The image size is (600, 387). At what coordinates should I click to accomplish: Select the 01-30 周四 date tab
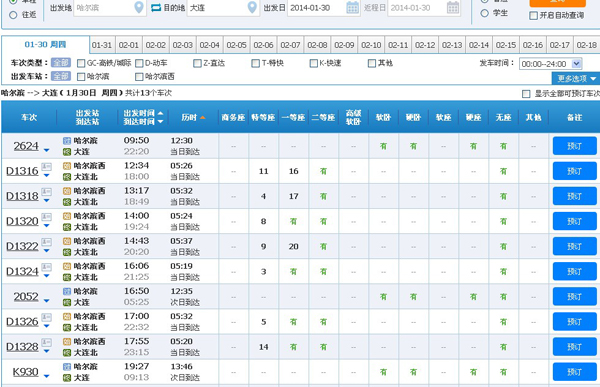click(45, 45)
